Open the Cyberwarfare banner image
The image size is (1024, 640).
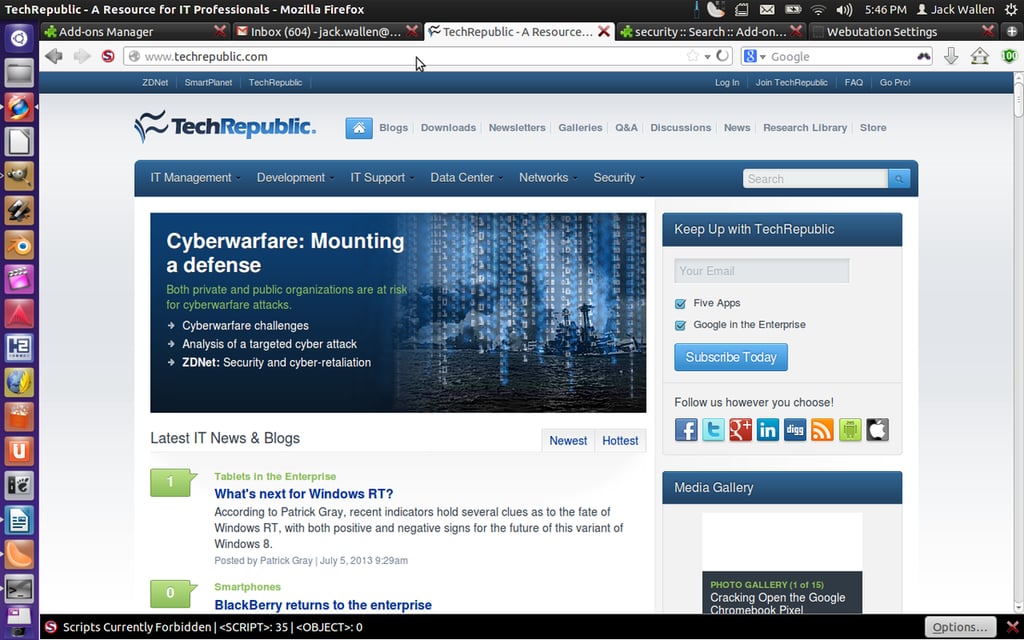(x=398, y=313)
